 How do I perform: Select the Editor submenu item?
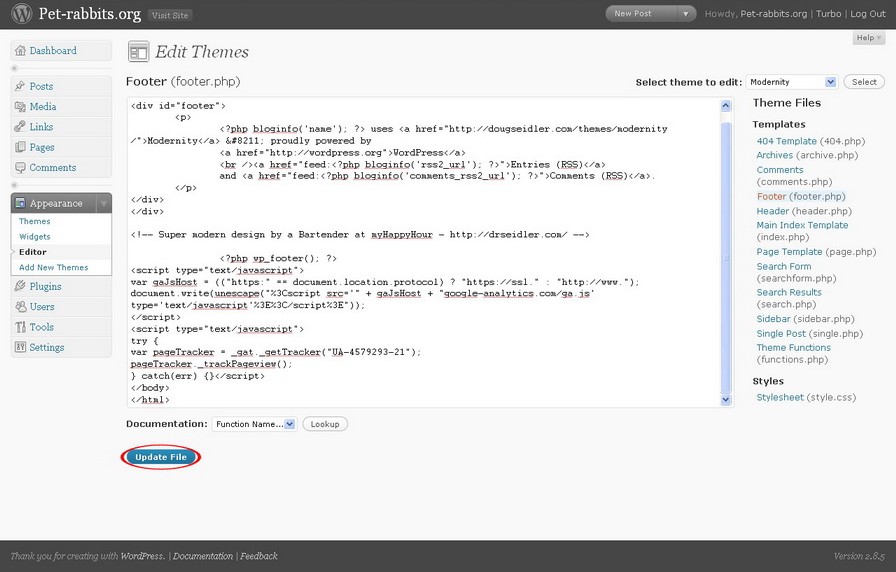click(33, 252)
